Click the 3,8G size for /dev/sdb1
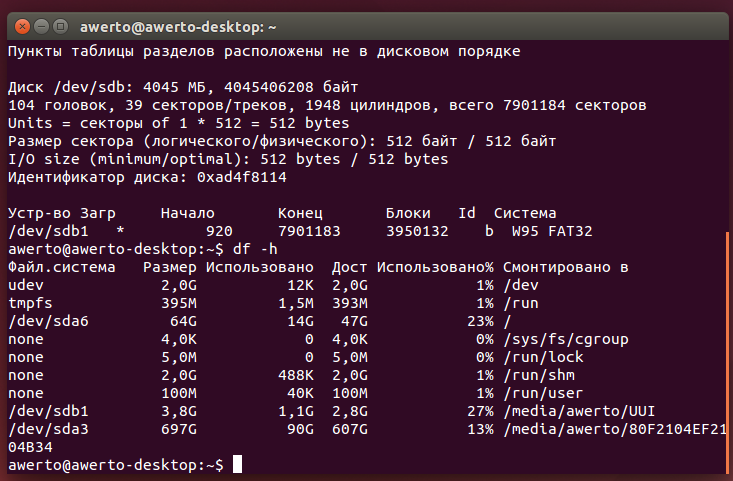The image size is (733, 481). click(x=179, y=411)
